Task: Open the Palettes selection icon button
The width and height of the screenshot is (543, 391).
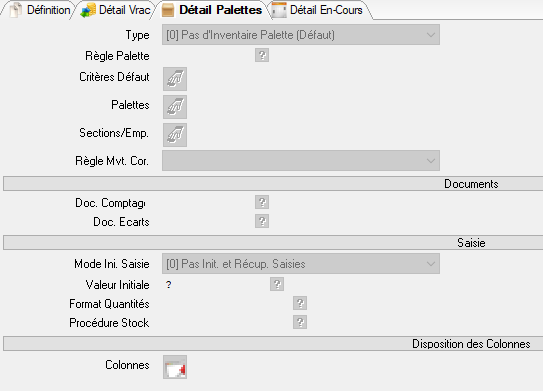Action: point(175,107)
